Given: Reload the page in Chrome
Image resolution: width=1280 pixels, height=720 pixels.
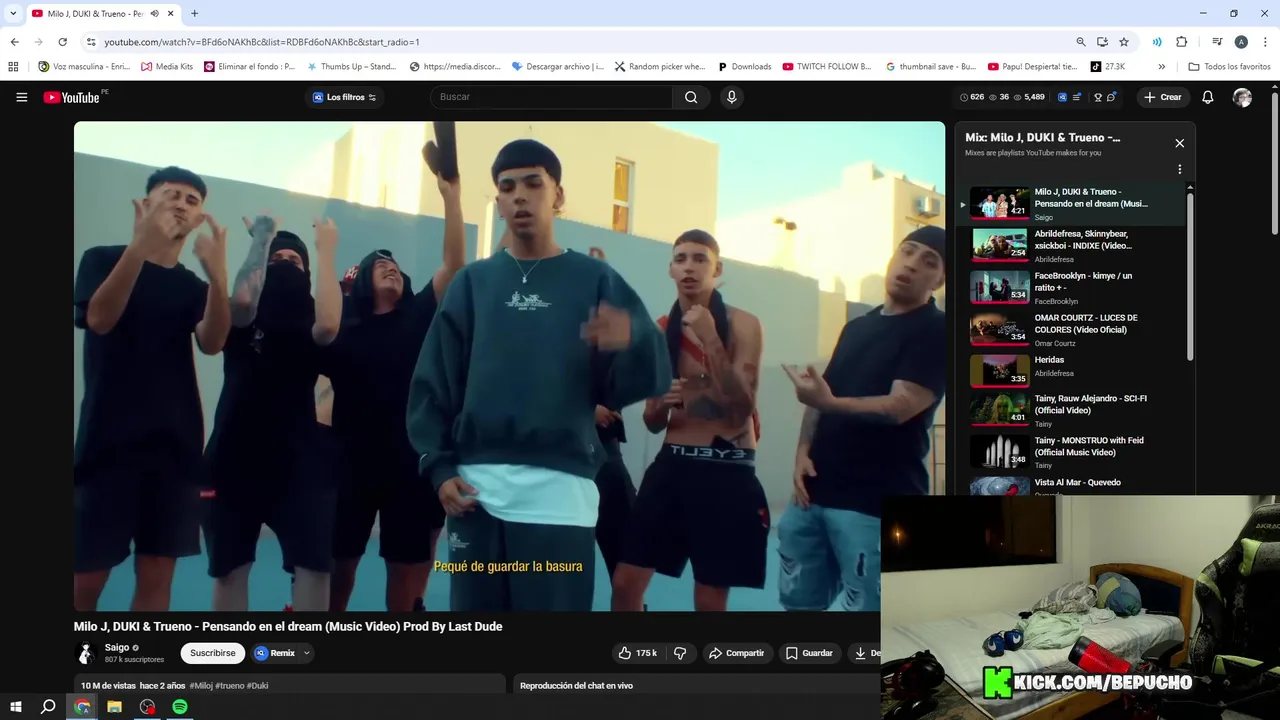Looking at the screenshot, I should (x=62, y=42).
